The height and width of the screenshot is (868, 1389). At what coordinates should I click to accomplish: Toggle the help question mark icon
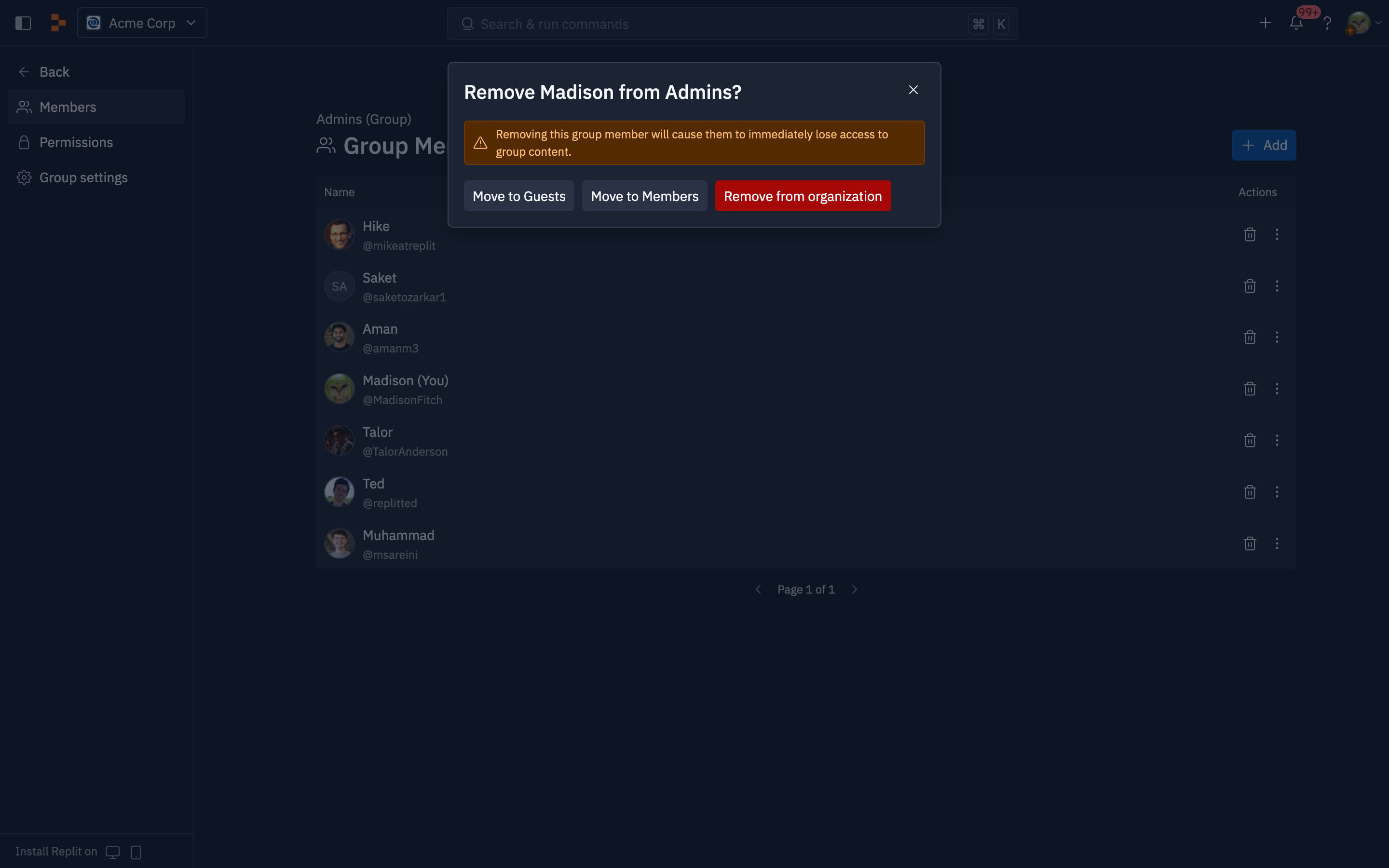pos(1327,23)
